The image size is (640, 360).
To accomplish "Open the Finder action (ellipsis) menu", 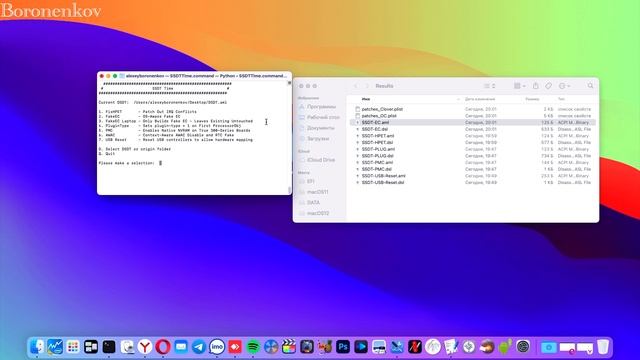I will [564, 86].
